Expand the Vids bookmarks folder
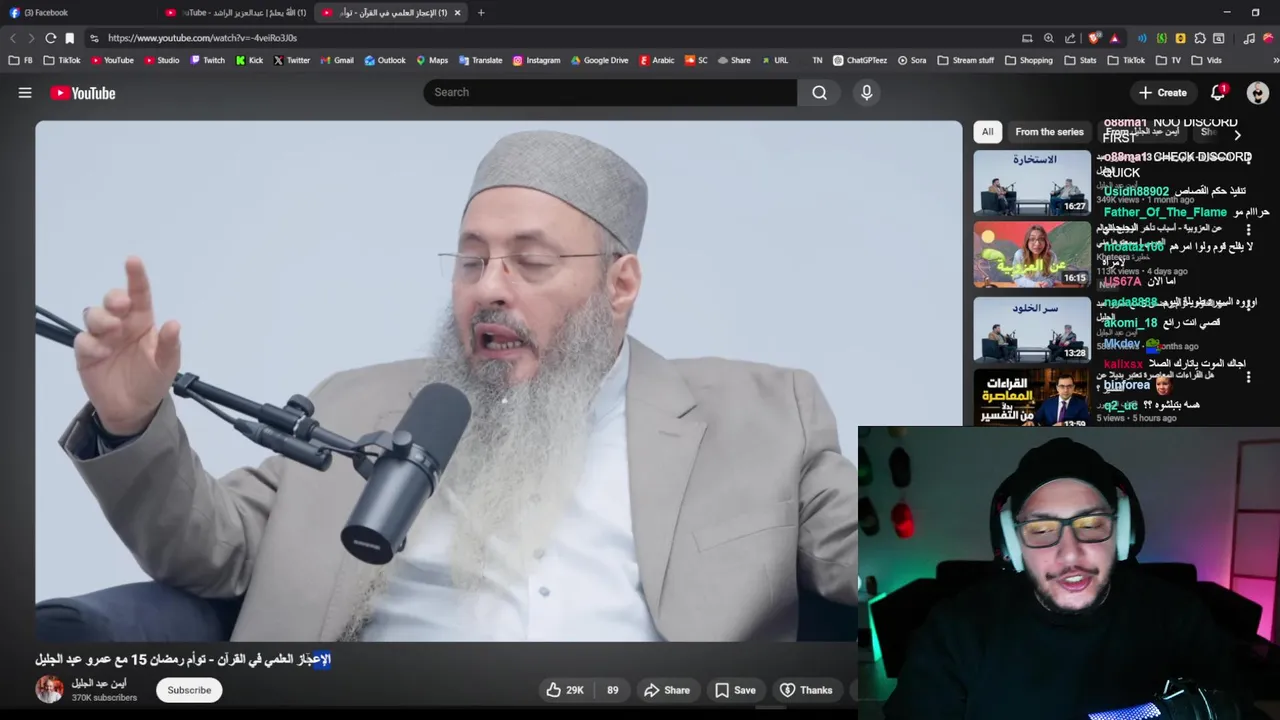1280x720 pixels. (1206, 60)
